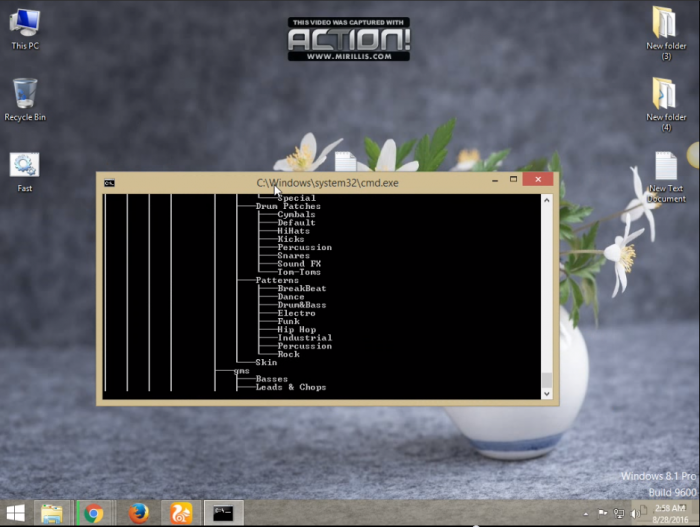Click the 'Snares' entry
This screenshot has height=527, width=700.
click(x=293, y=255)
